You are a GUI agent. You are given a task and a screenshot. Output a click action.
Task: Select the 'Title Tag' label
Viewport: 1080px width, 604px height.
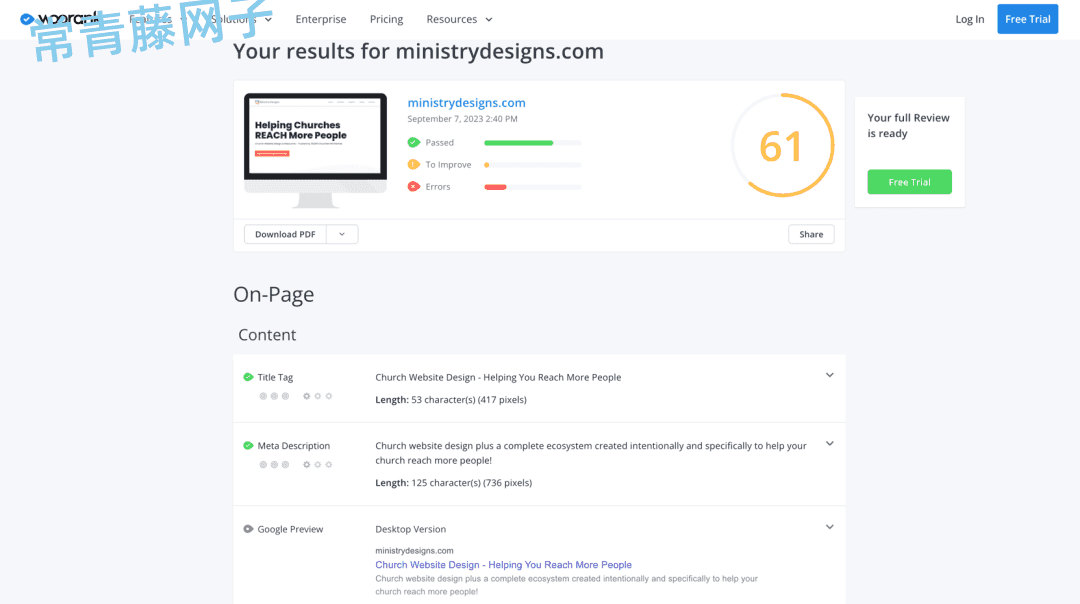pos(275,377)
